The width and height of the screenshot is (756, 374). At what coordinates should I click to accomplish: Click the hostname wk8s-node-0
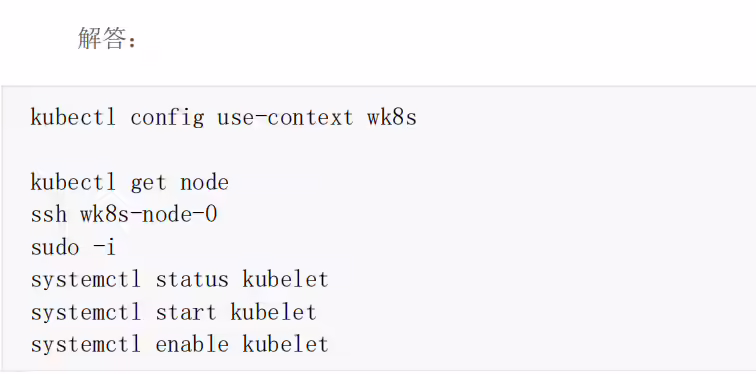point(148,214)
